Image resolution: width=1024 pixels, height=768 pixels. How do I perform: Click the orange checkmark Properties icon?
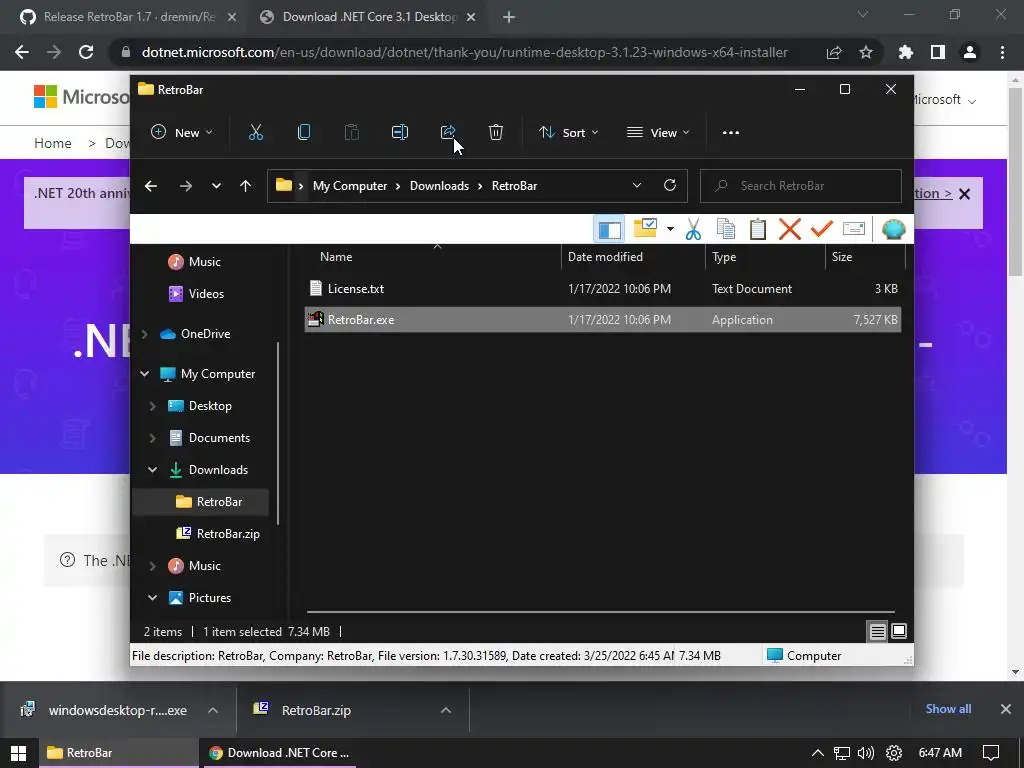pos(822,229)
